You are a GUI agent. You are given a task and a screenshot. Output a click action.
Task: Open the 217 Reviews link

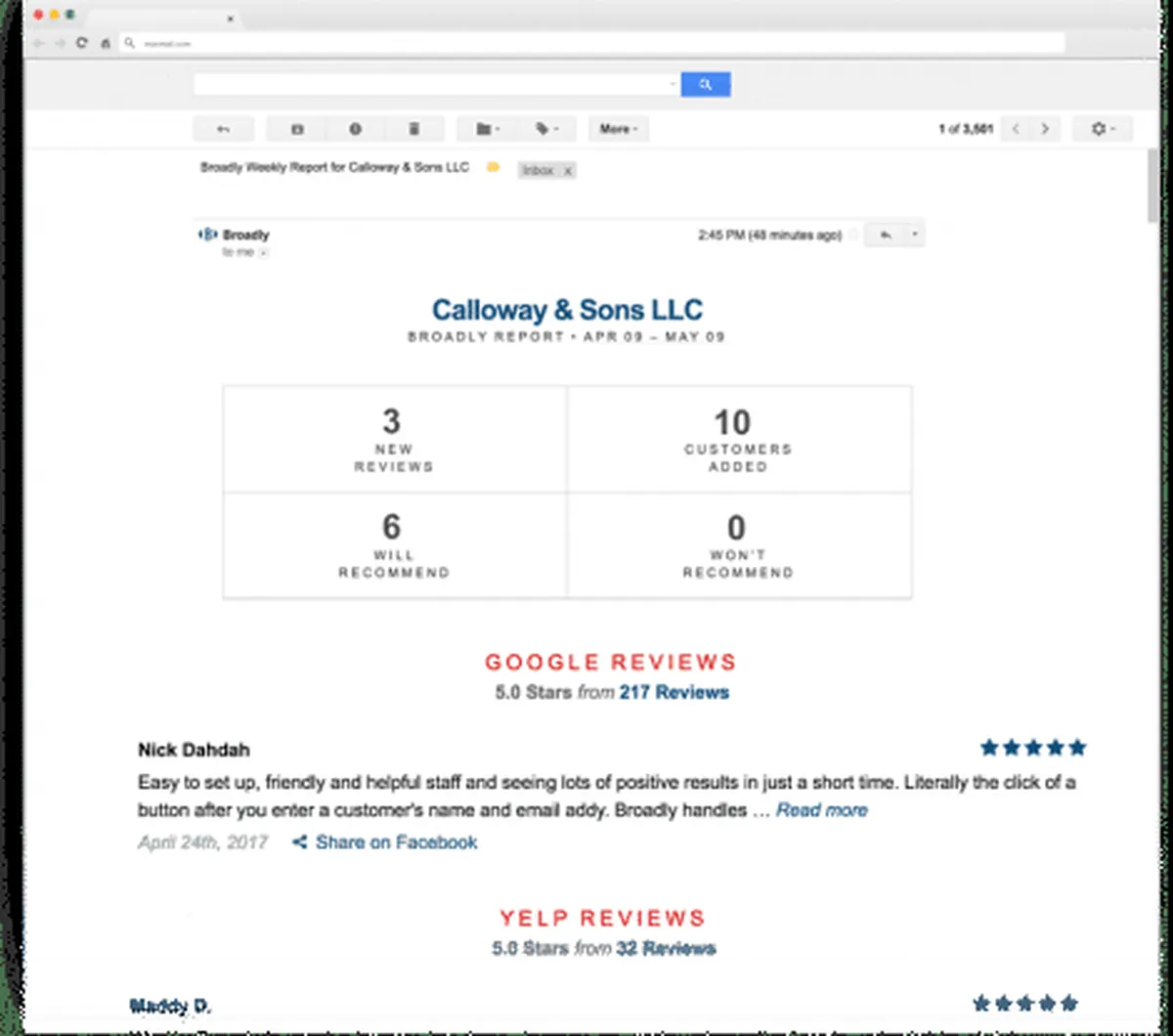coord(674,692)
